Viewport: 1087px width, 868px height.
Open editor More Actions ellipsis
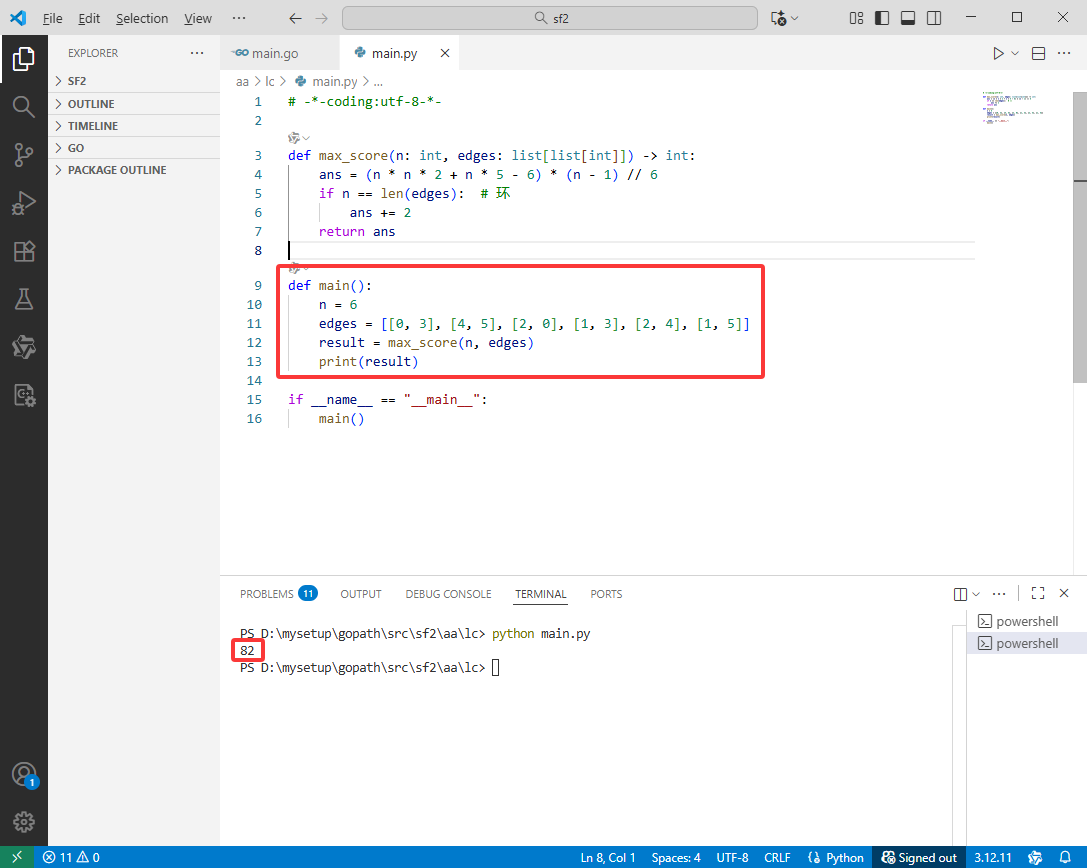point(1064,53)
